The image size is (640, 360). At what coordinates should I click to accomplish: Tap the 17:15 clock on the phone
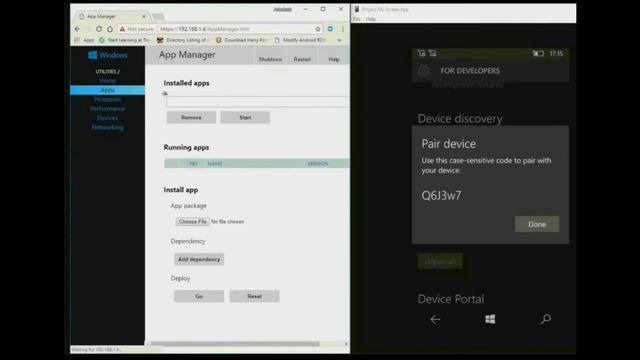[556, 53]
